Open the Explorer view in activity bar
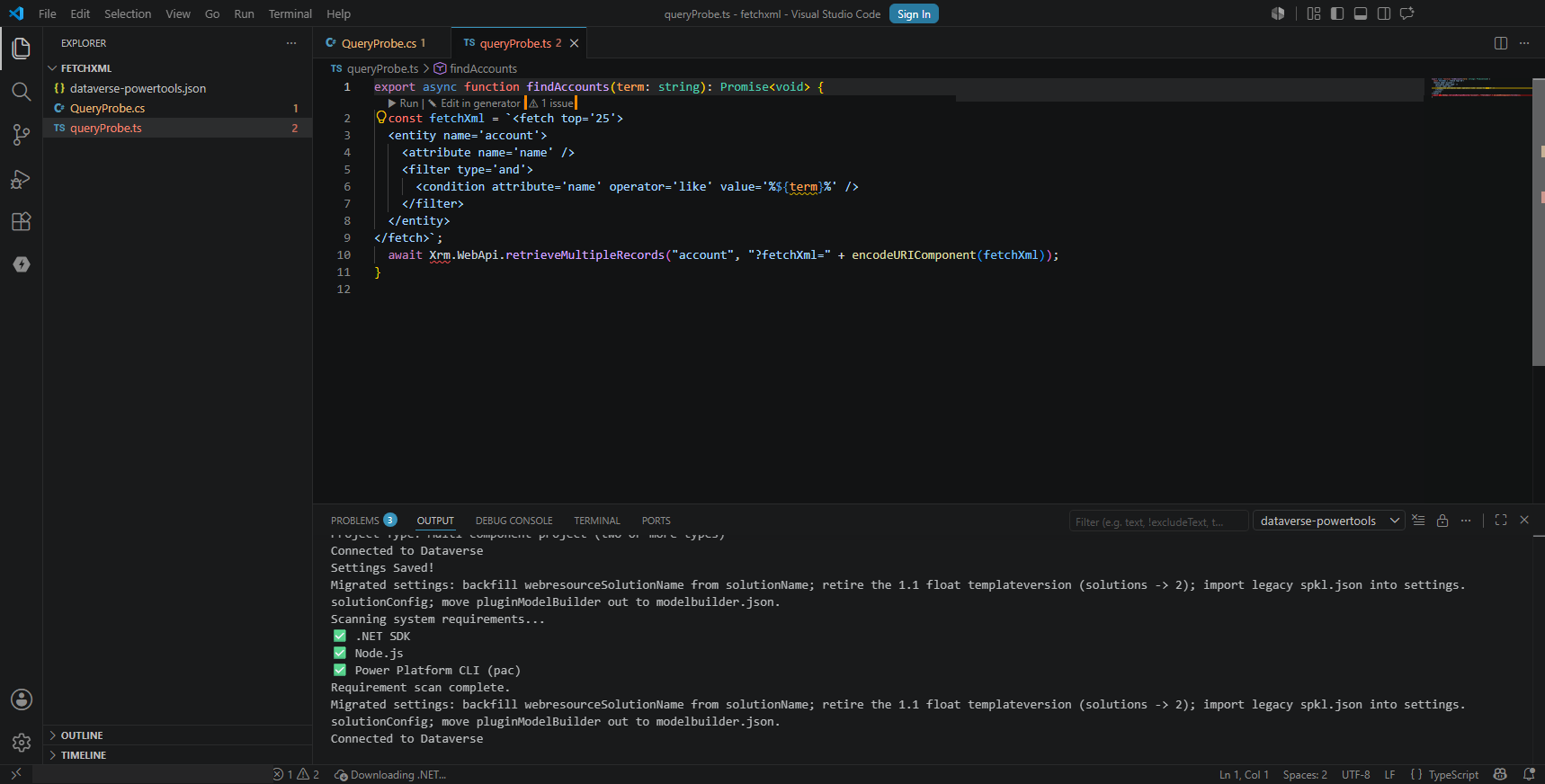The width and height of the screenshot is (1545, 784). (22, 48)
